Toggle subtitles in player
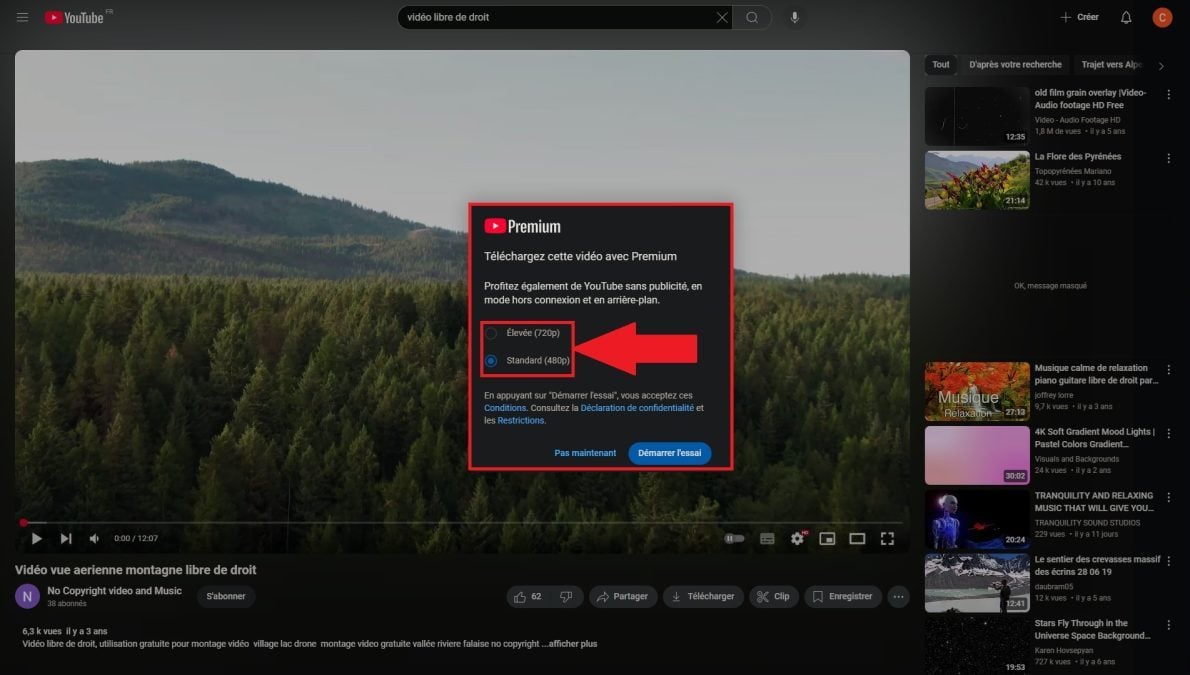The height and width of the screenshot is (675, 1190). click(767, 538)
